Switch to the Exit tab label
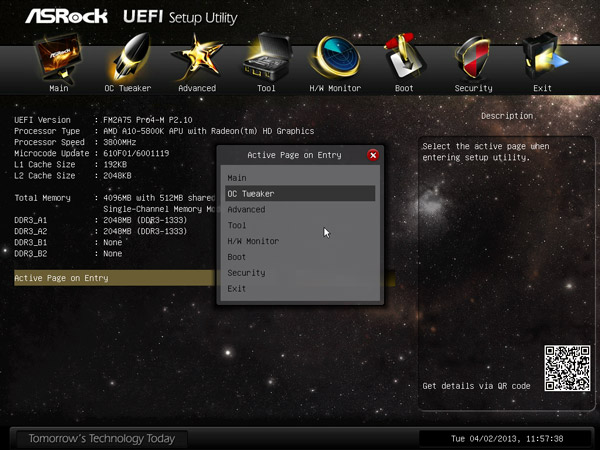The height and width of the screenshot is (450, 600). [x=543, y=88]
